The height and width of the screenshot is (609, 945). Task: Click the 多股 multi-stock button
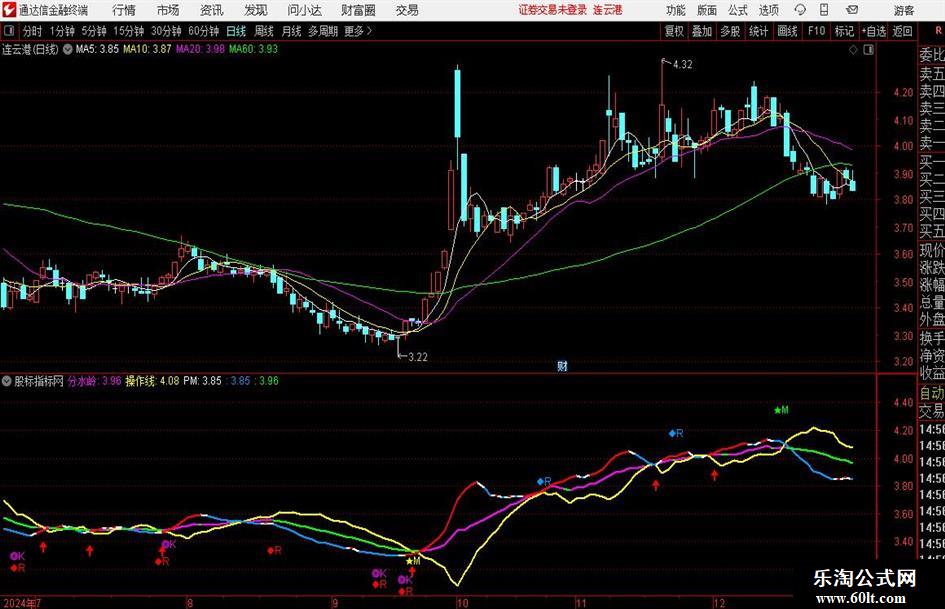point(730,31)
